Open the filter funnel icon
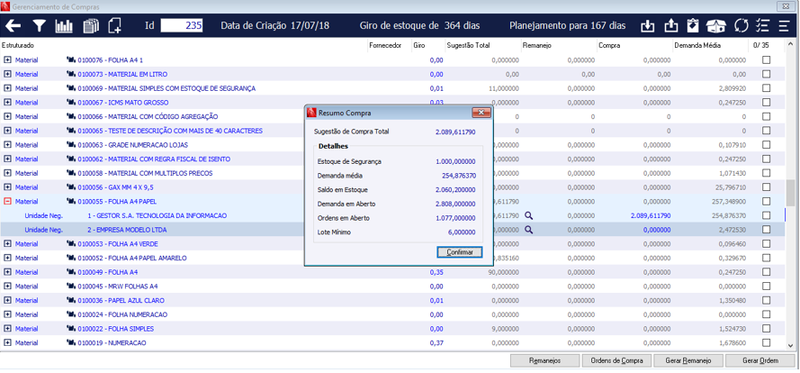The image size is (800, 373). coord(39,26)
